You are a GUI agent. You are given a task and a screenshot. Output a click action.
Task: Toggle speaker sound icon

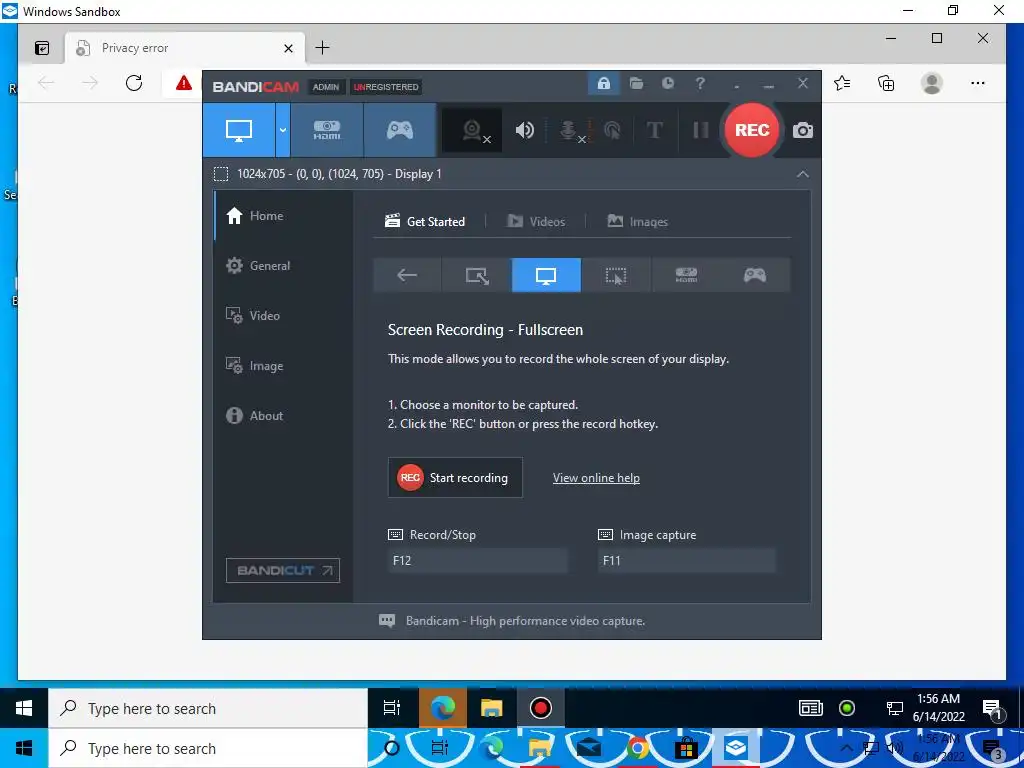coord(524,130)
